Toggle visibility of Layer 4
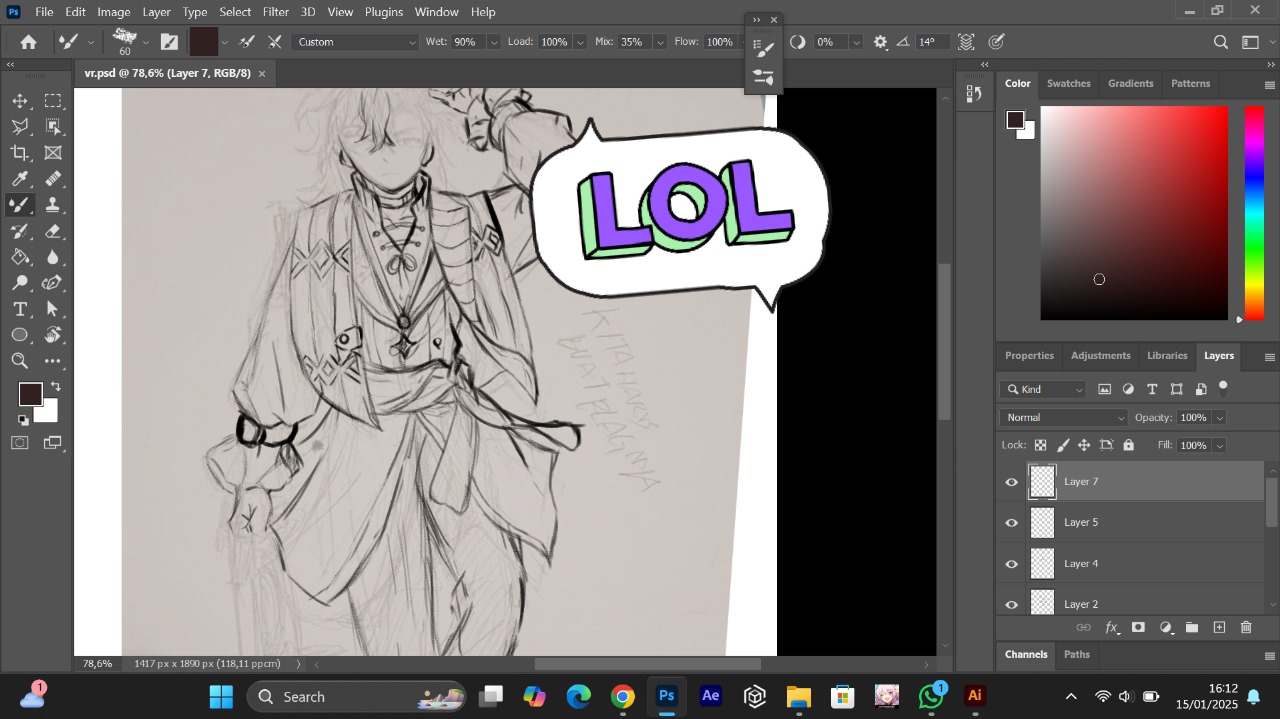1280x719 pixels. [1011, 564]
